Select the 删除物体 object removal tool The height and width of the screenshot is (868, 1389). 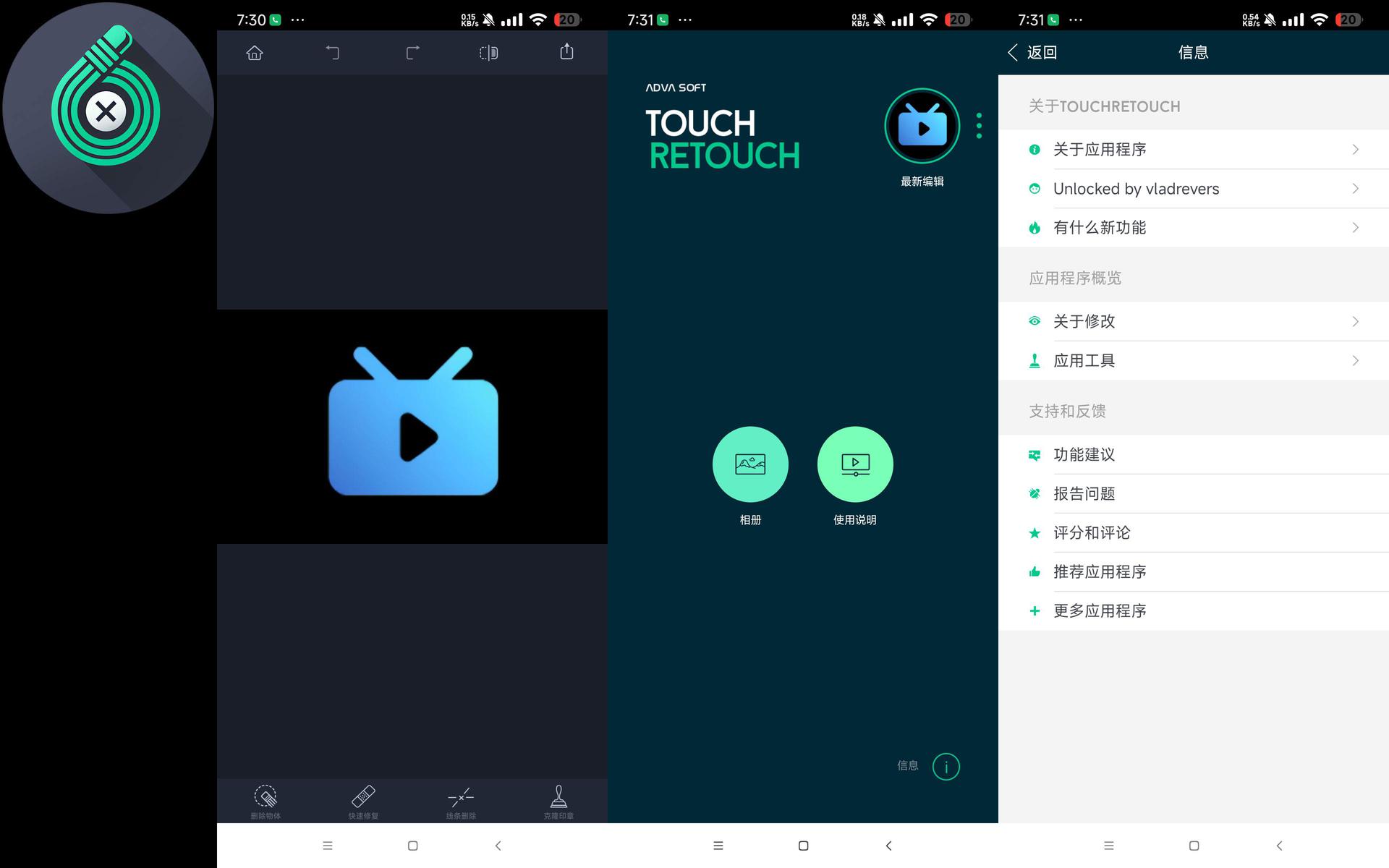(266, 801)
